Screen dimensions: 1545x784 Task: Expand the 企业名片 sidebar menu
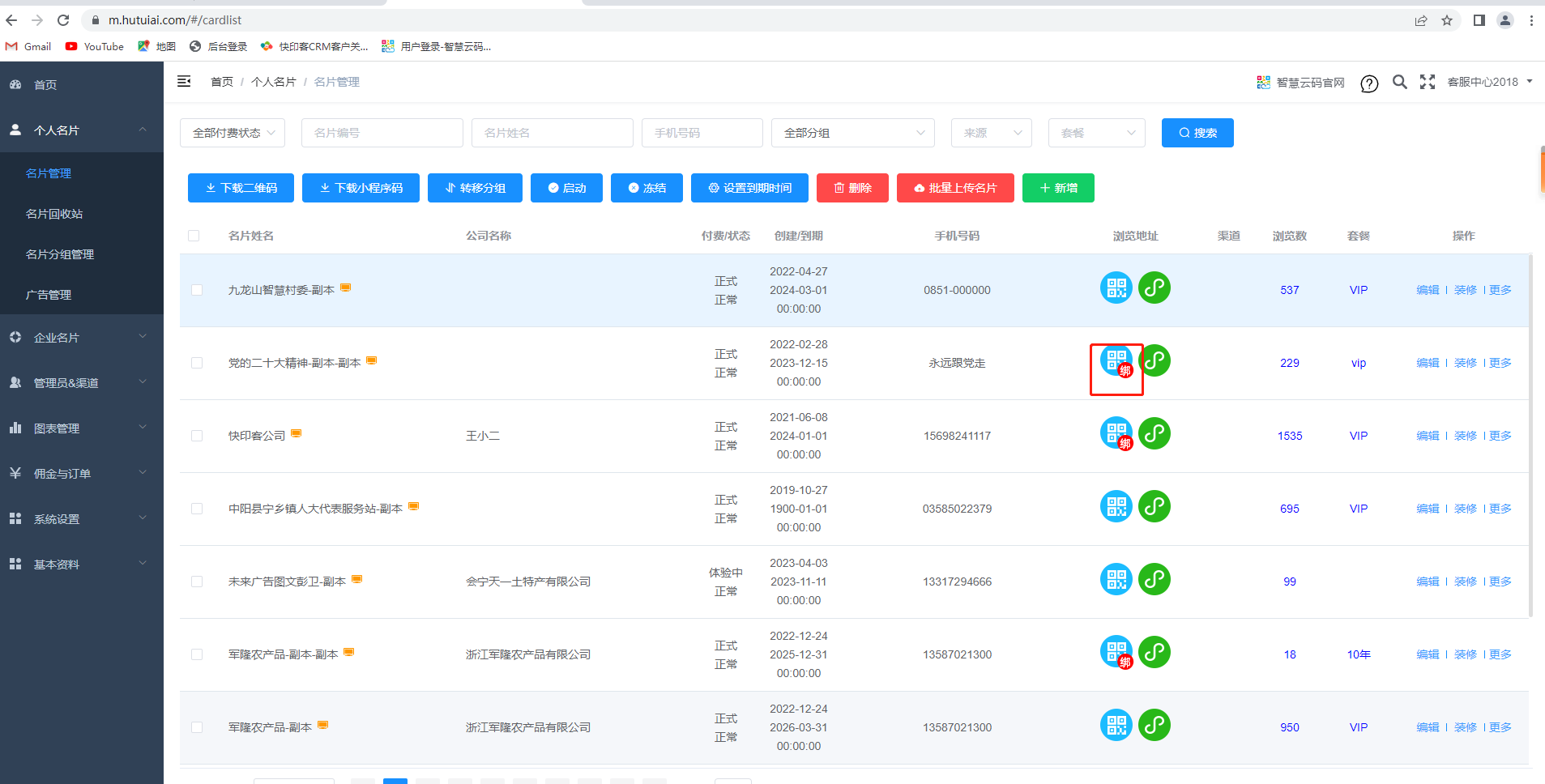[x=81, y=338]
